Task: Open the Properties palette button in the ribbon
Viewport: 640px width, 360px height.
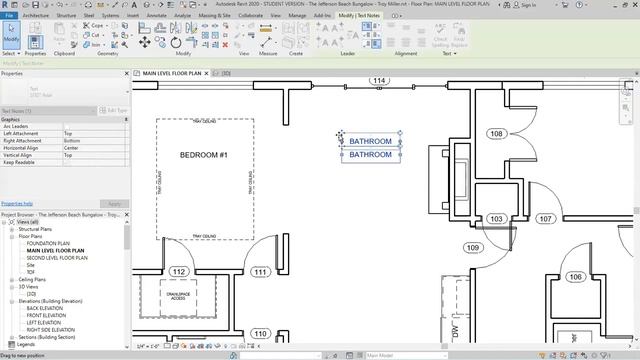Action: coord(35,42)
